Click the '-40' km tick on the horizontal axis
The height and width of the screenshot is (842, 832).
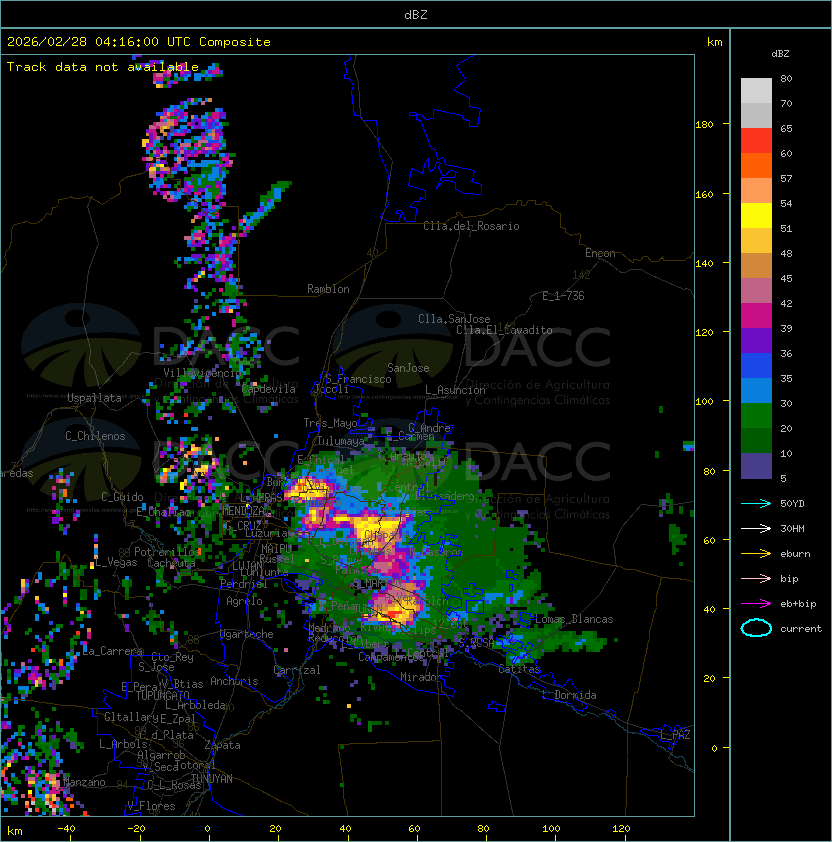click(x=66, y=829)
